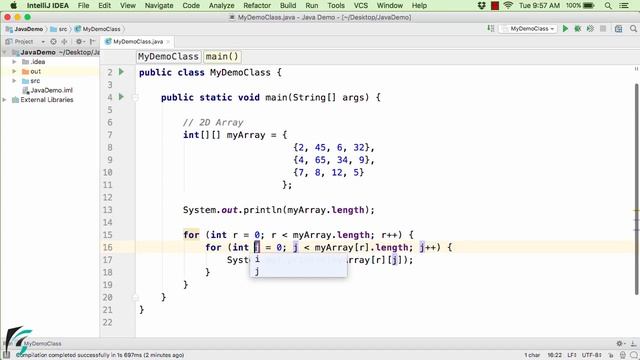Viewport: 640px width, 360px height.
Task: Close the MyDemoClass.java tab
Action: (168, 42)
